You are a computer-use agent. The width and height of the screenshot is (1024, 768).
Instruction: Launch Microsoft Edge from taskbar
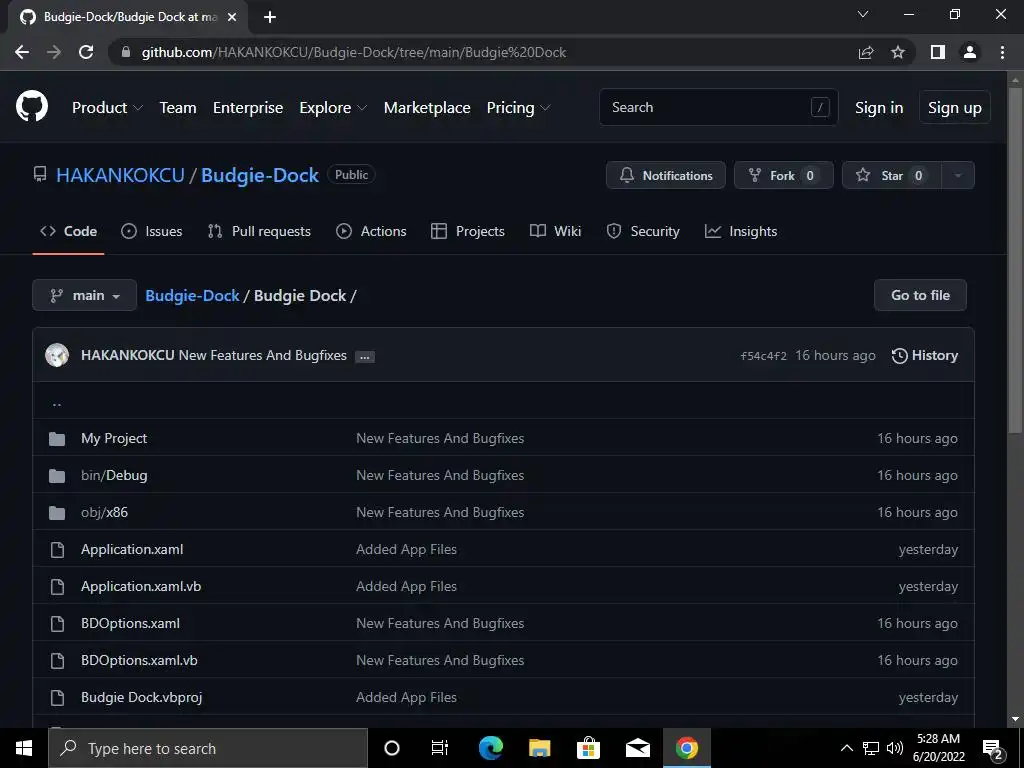click(490, 748)
